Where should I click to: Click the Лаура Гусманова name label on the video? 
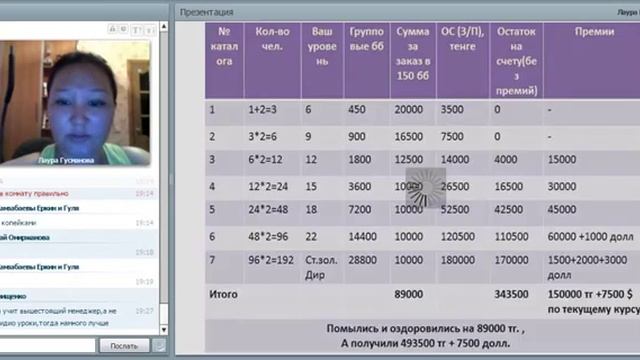[66, 160]
